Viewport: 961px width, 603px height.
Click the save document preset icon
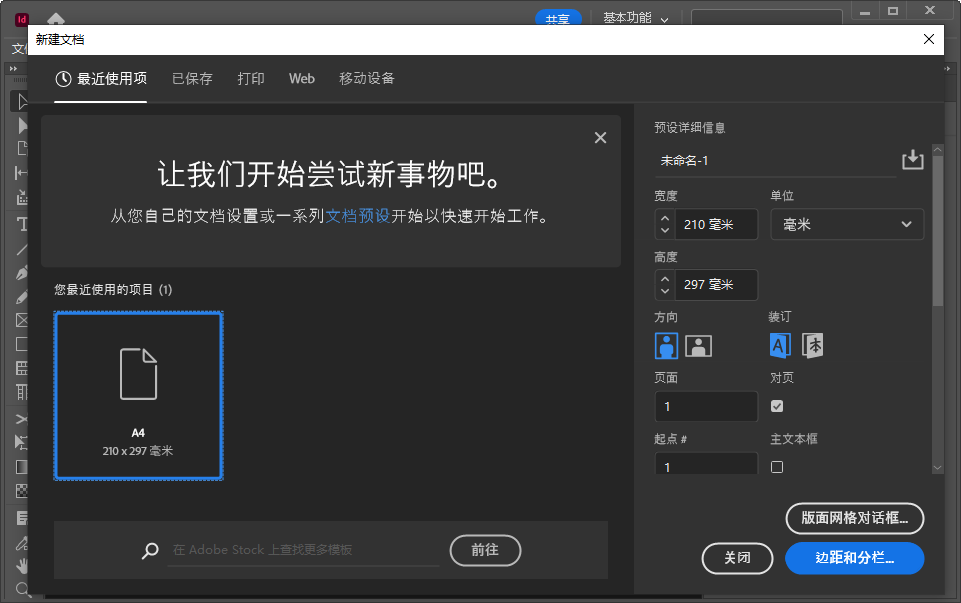click(913, 160)
